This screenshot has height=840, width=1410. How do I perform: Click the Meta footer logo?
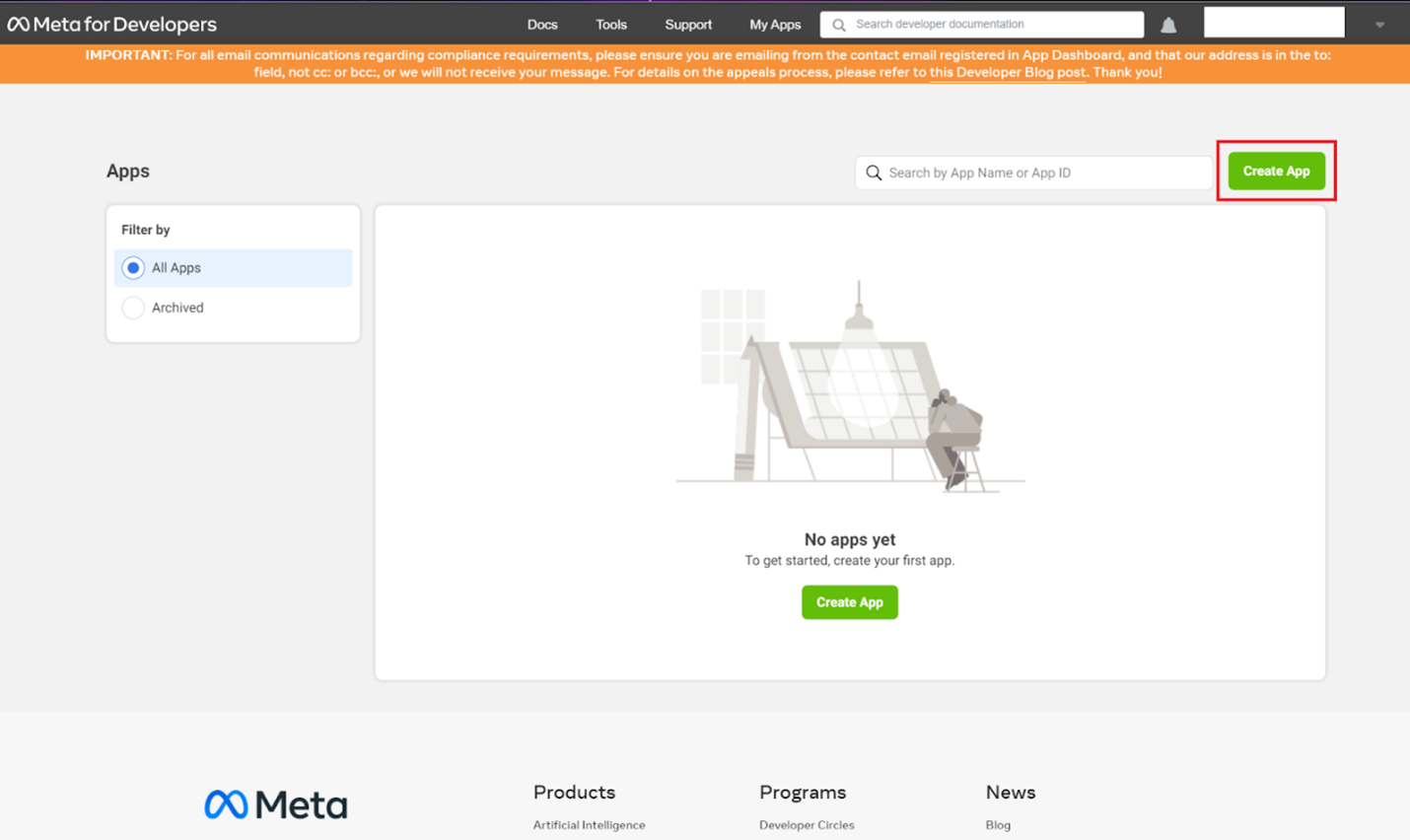point(276,805)
